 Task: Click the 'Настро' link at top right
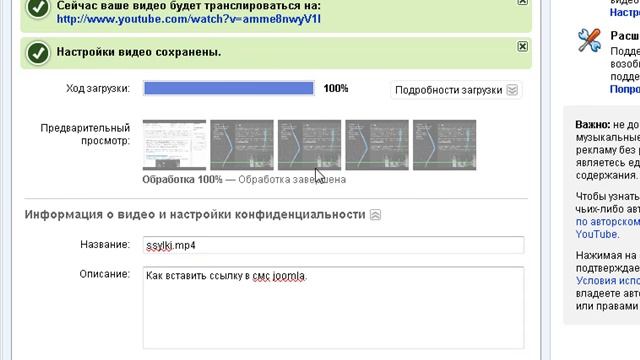click(624, 13)
